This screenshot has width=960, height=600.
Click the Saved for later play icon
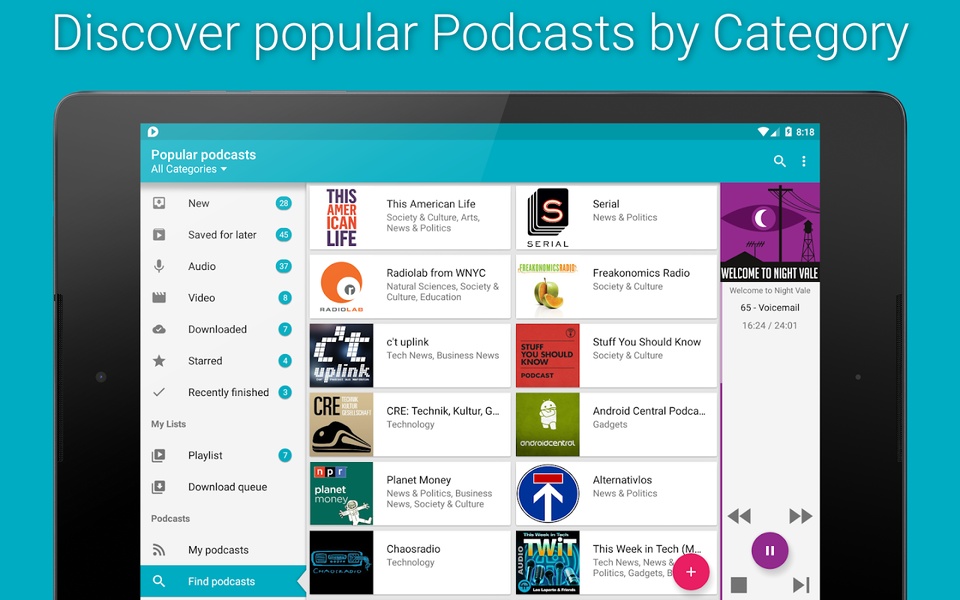pyautogui.click(x=159, y=234)
